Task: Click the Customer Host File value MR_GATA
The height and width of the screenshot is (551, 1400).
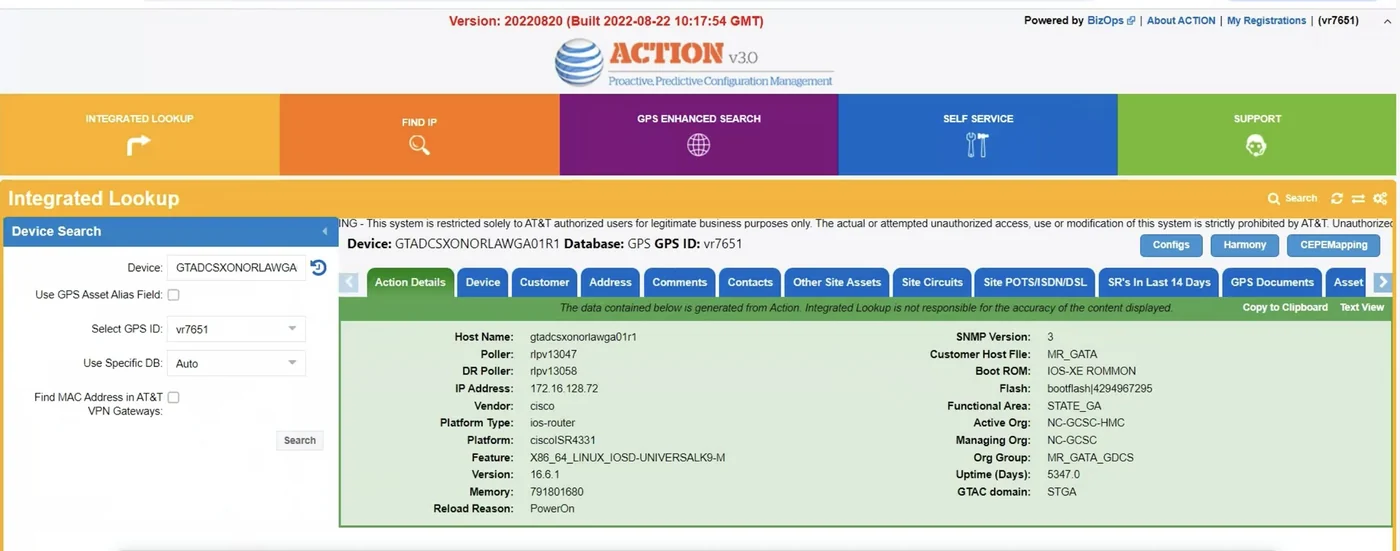Action: pyautogui.click(x=1072, y=354)
